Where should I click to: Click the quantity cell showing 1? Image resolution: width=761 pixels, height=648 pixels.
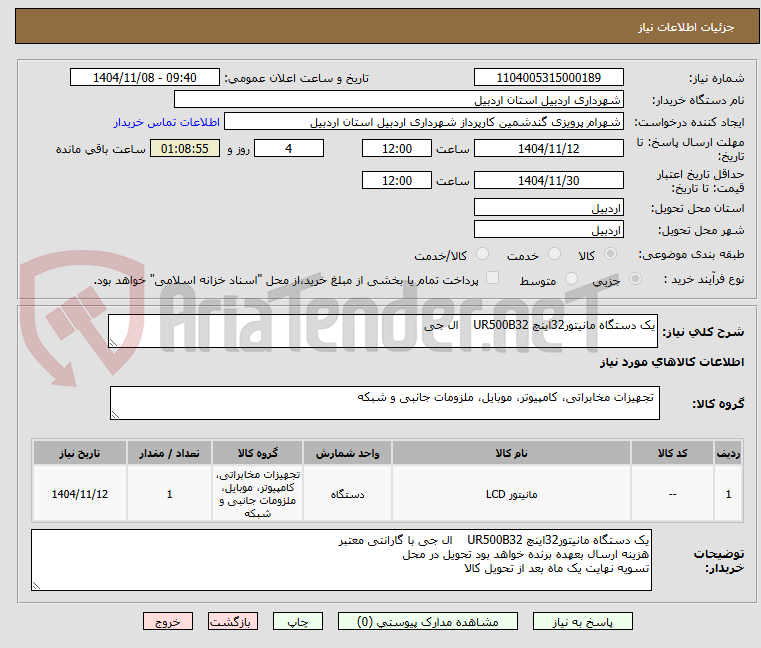(x=169, y=494)
